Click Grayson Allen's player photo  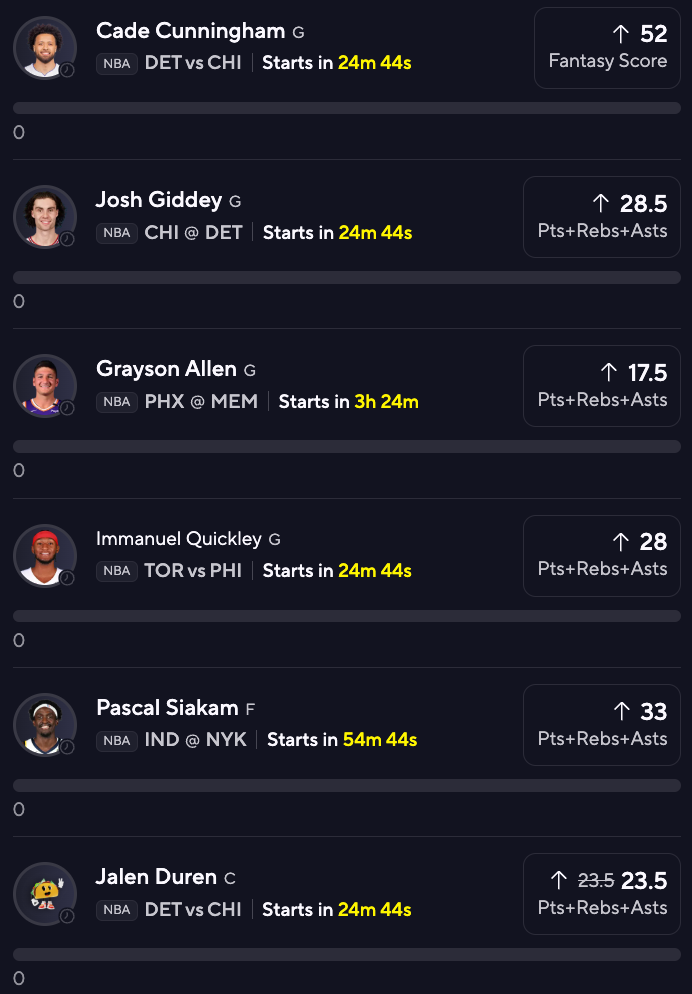45,385
